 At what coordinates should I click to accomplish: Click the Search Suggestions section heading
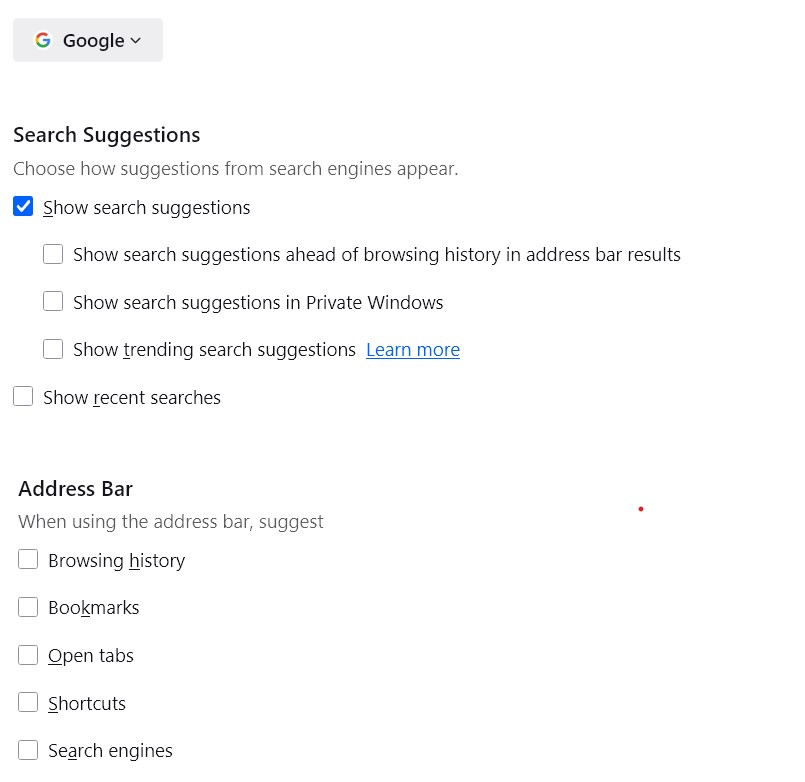pos(107,135)
